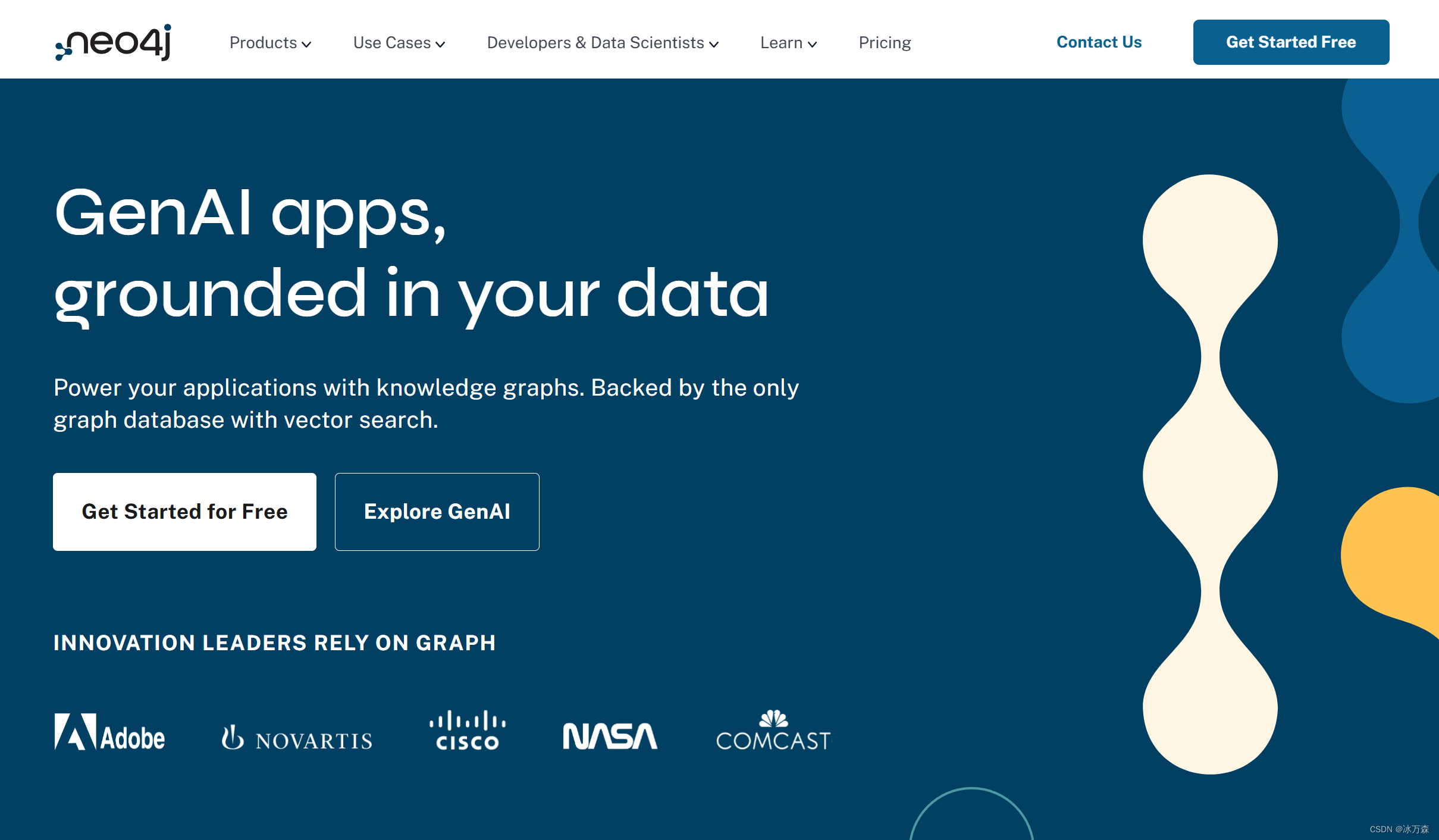Select the Products menu item
The image size is (1439, 840).
point(263,43)
